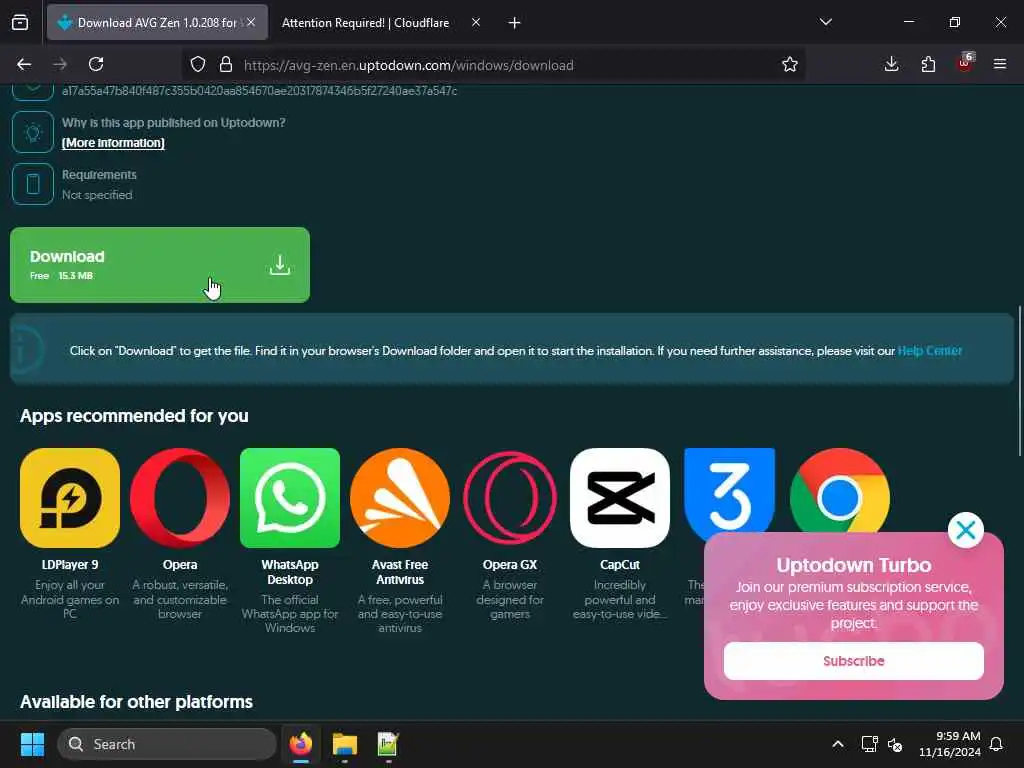1024x768 pixels.
Task: Show site security padlock info
Action: tap(226, 65)
